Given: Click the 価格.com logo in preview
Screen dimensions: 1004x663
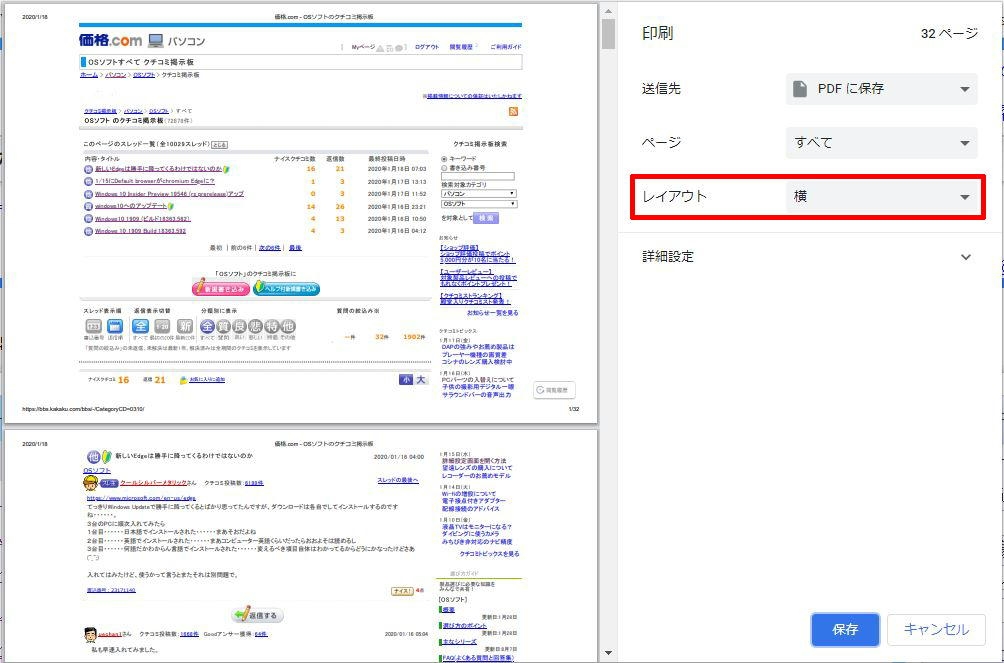Looking at the screenshot, I should pyautogui.click(x=110, y=40).
